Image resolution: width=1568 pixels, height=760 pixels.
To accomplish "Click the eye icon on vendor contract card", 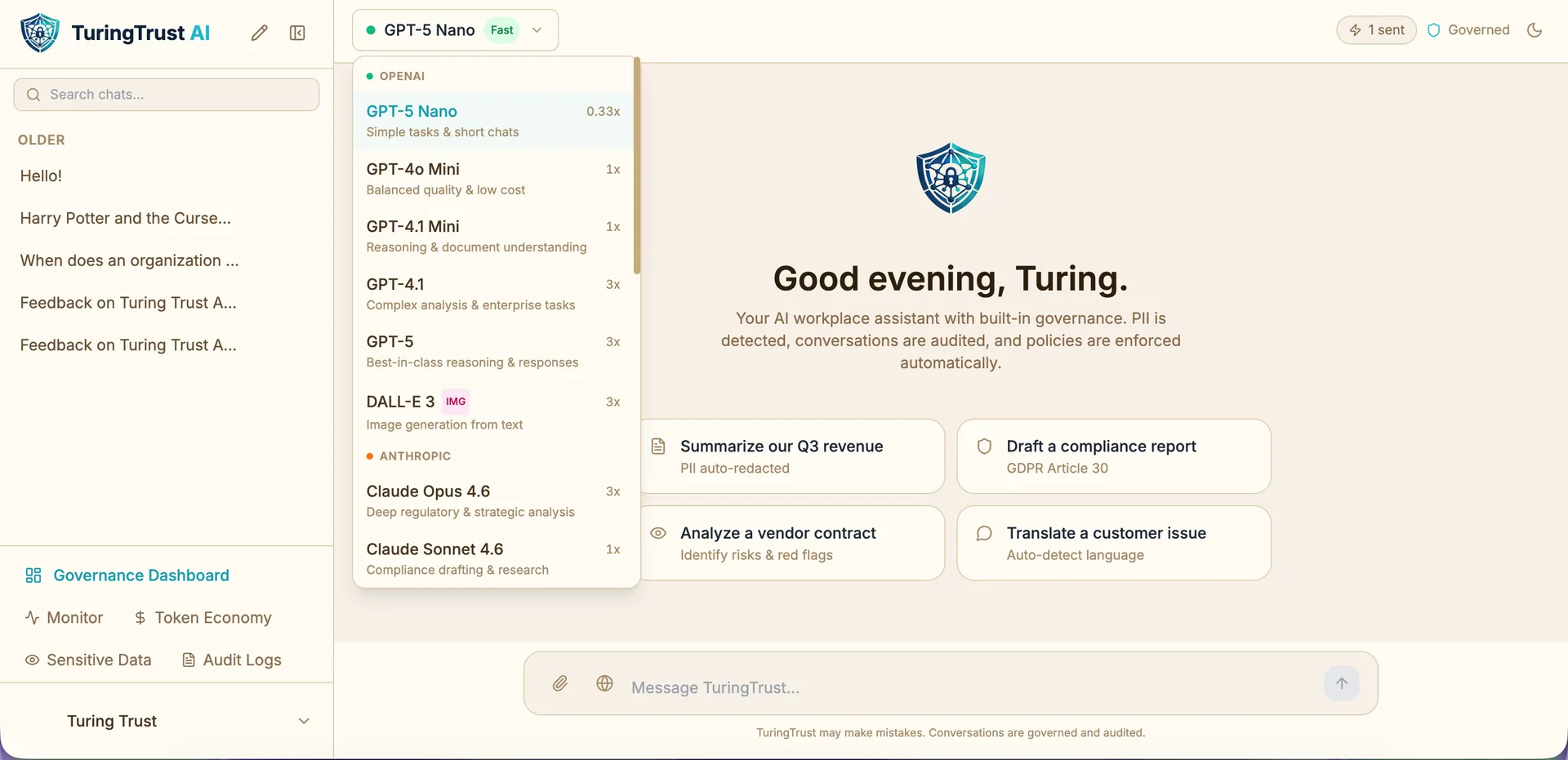I will coord(658,533).
